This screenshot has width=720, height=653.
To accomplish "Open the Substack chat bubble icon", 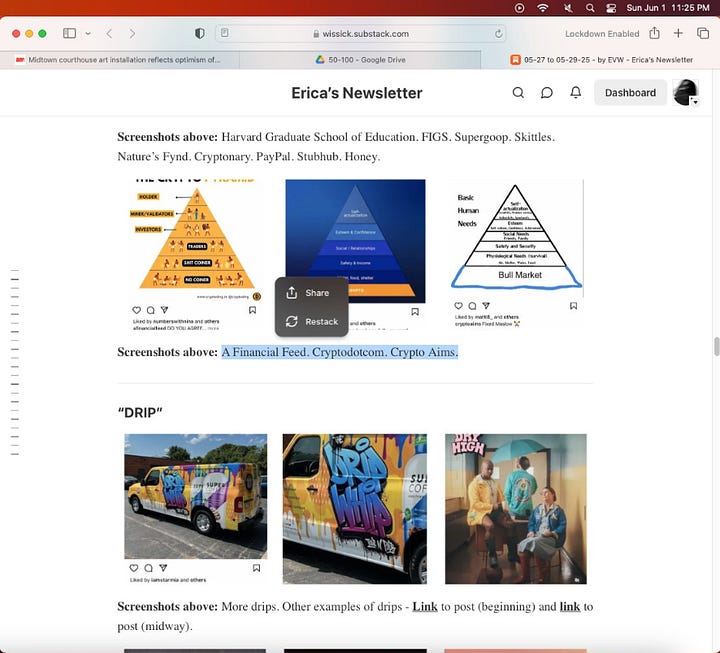I will [546, 93].
